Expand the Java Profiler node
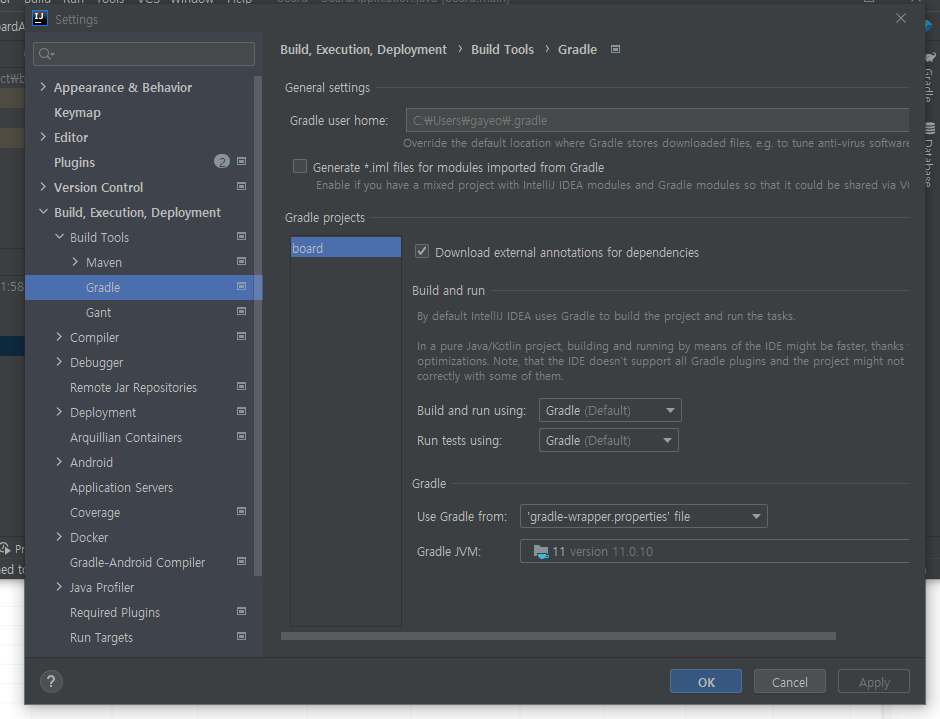940x719 pixels. 59,586
